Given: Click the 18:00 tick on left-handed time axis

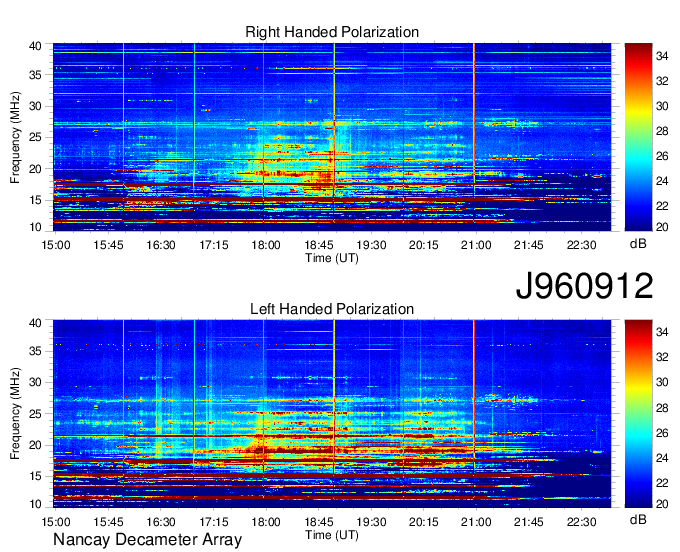Looking at the screenshot, I should pos(266,522).
